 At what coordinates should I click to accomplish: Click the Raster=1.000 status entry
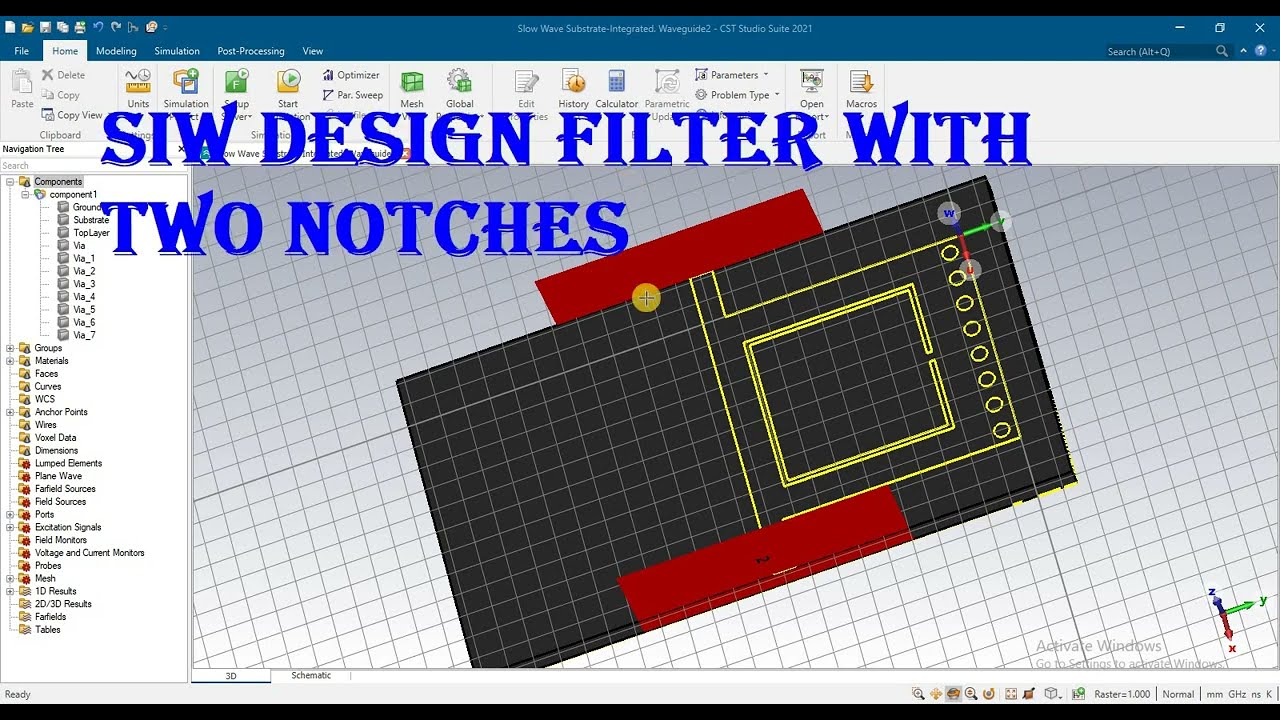(1122, 694)
